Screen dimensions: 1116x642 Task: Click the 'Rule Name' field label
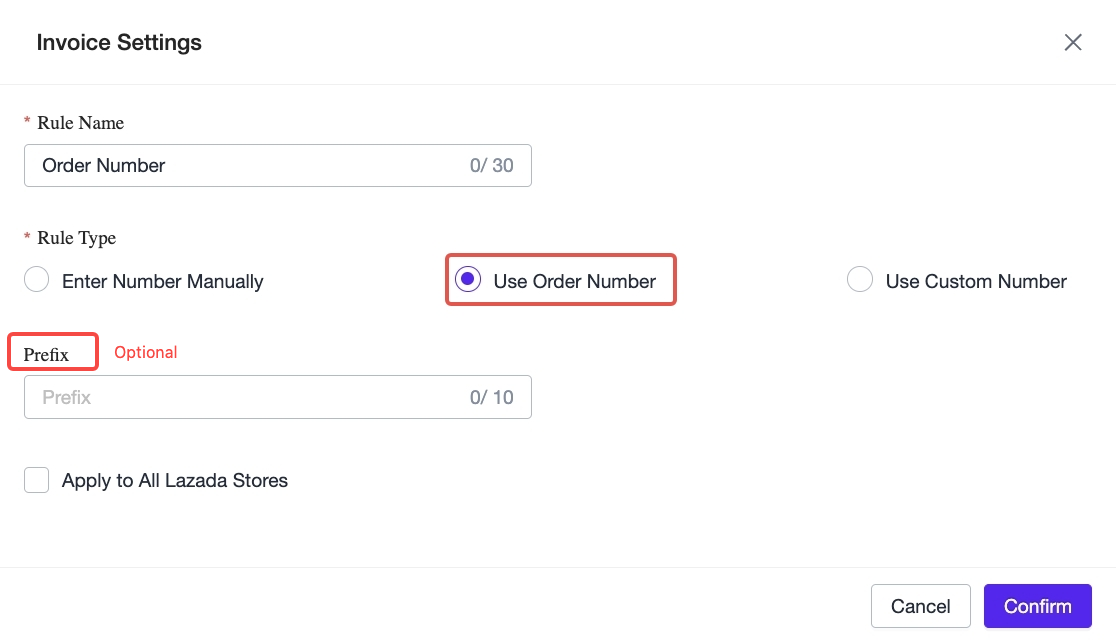[80, 123]
